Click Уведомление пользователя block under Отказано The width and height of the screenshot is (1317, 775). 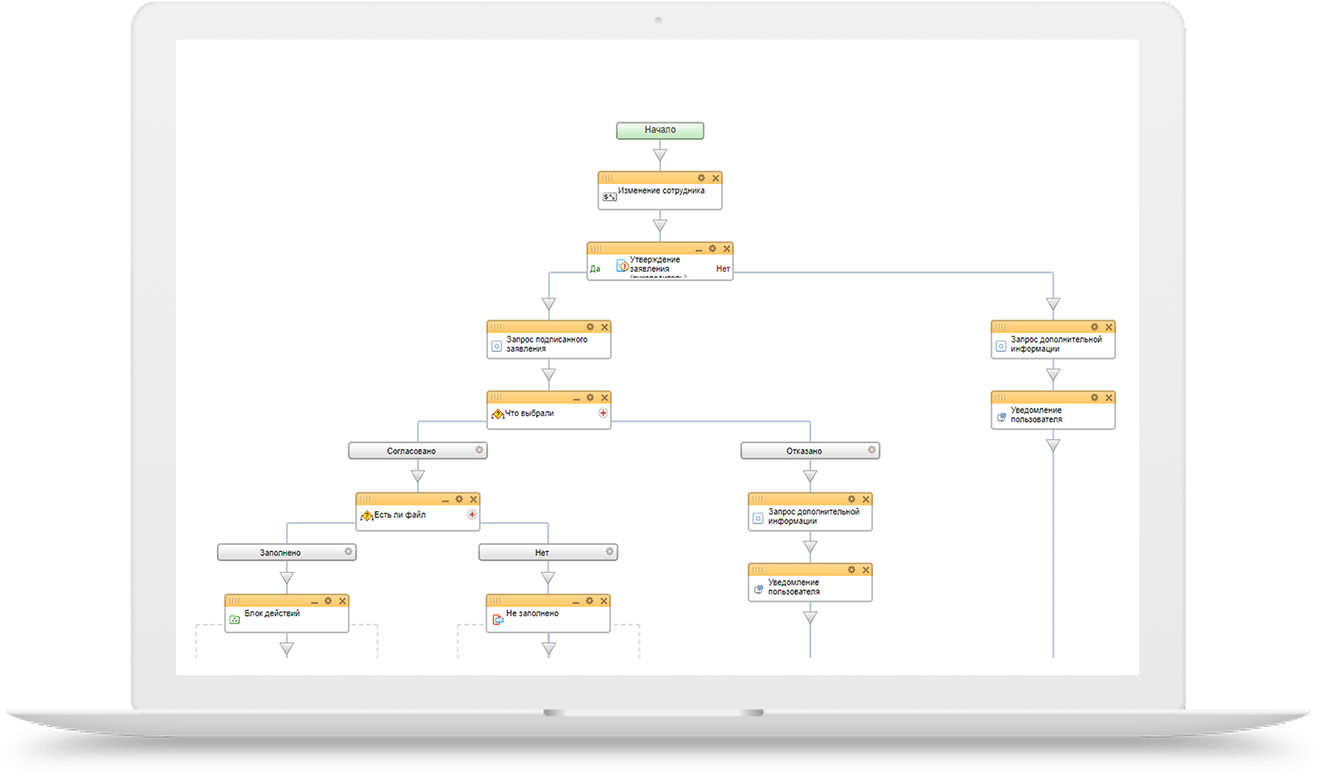point(810,582)
